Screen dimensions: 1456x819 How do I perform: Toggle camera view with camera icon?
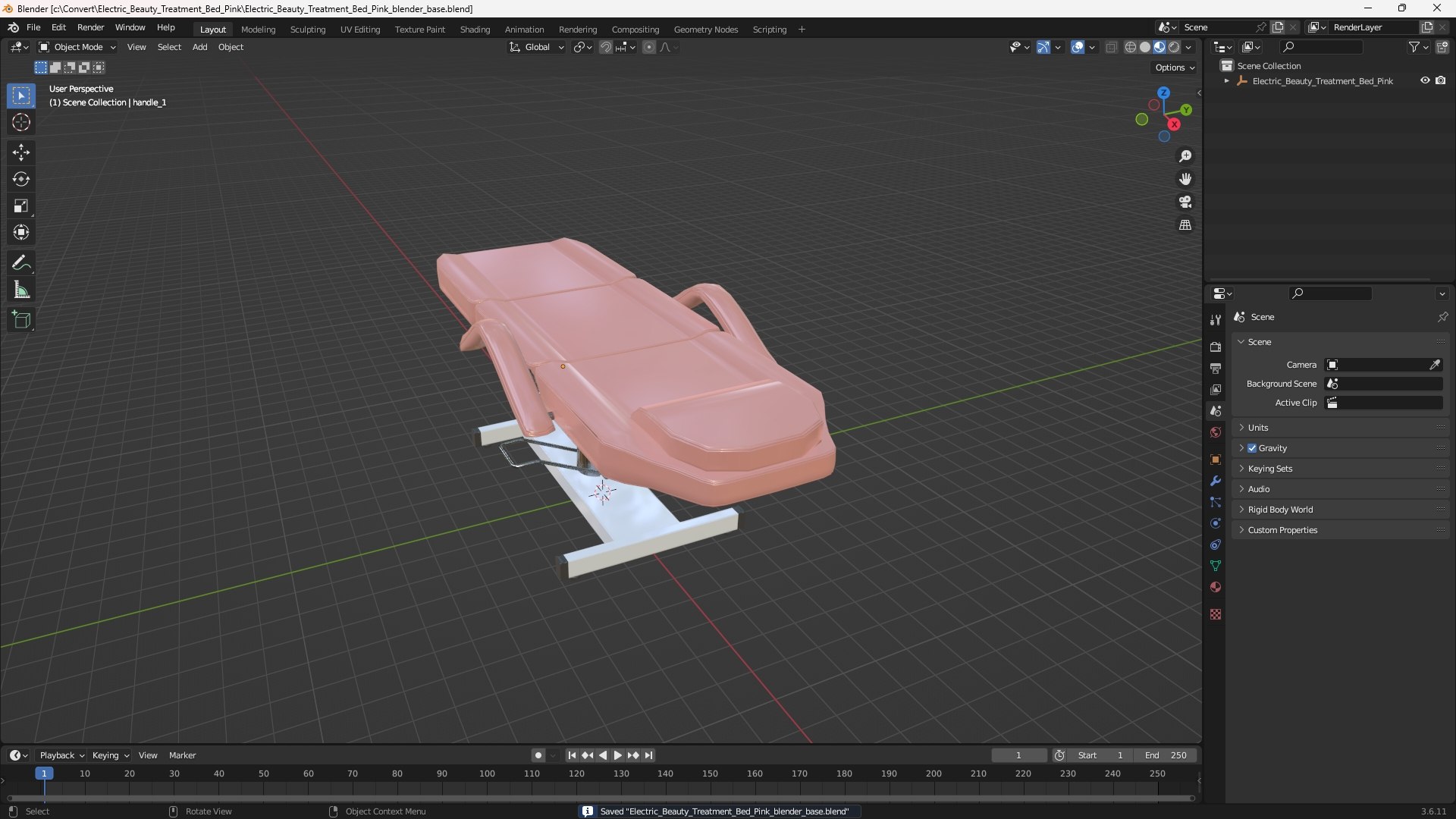click(x=1185, y=202)
